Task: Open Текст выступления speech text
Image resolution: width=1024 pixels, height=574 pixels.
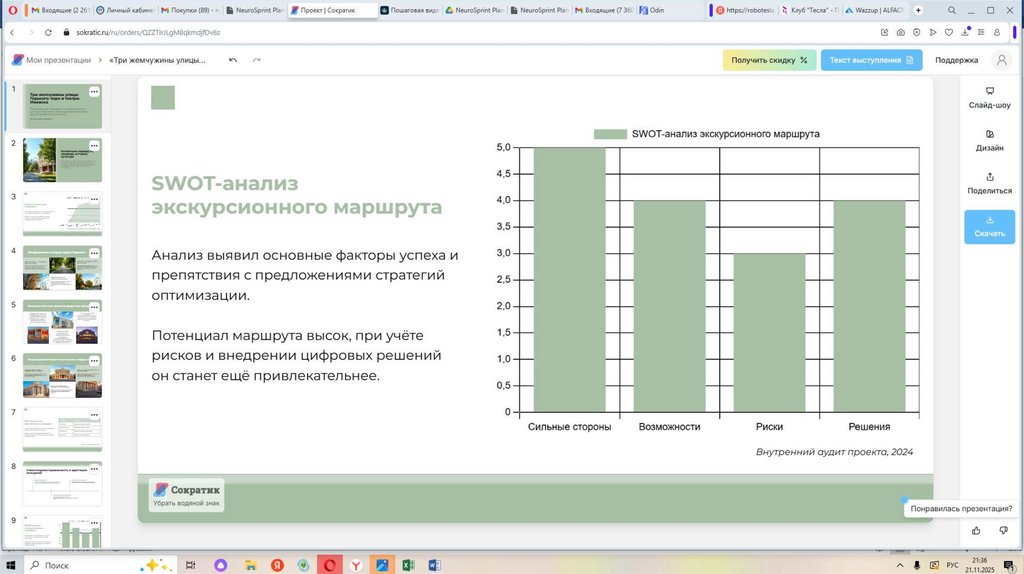Action: (871, 60)
